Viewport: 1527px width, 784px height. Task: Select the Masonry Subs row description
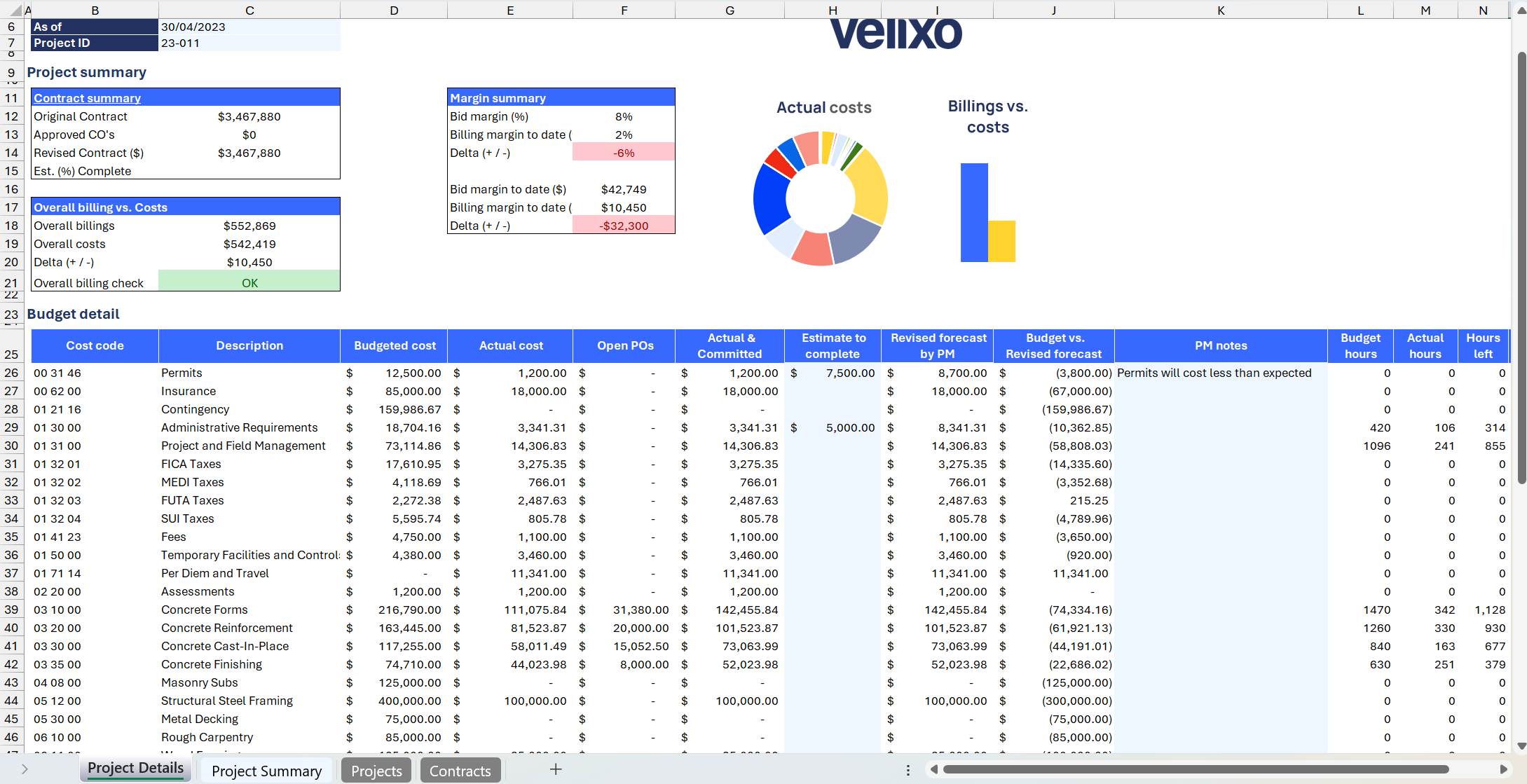tap(249, 682)
